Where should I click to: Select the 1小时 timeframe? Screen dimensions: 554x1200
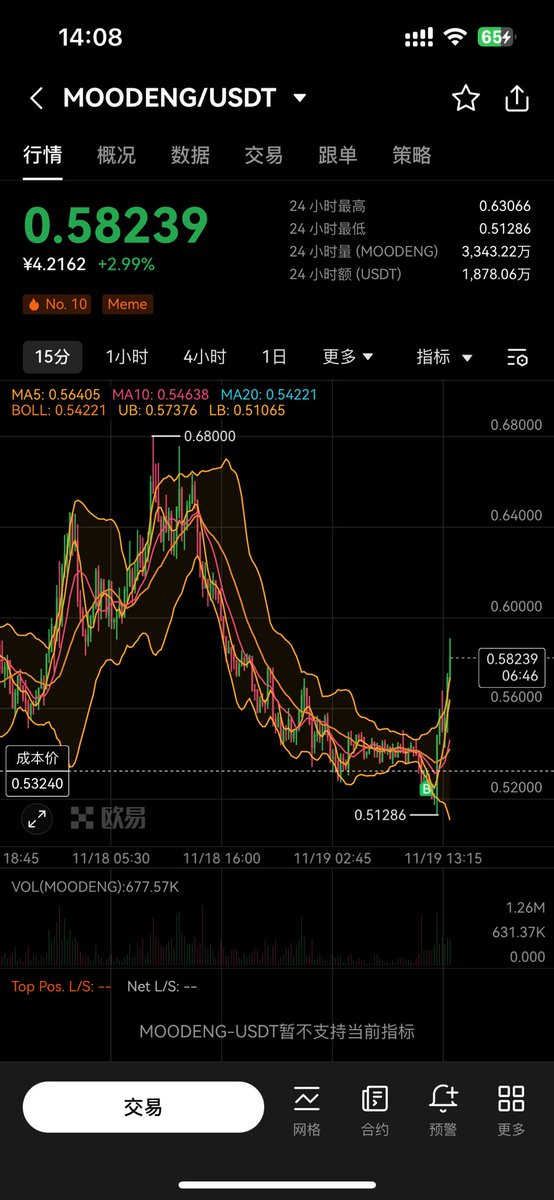127,357
